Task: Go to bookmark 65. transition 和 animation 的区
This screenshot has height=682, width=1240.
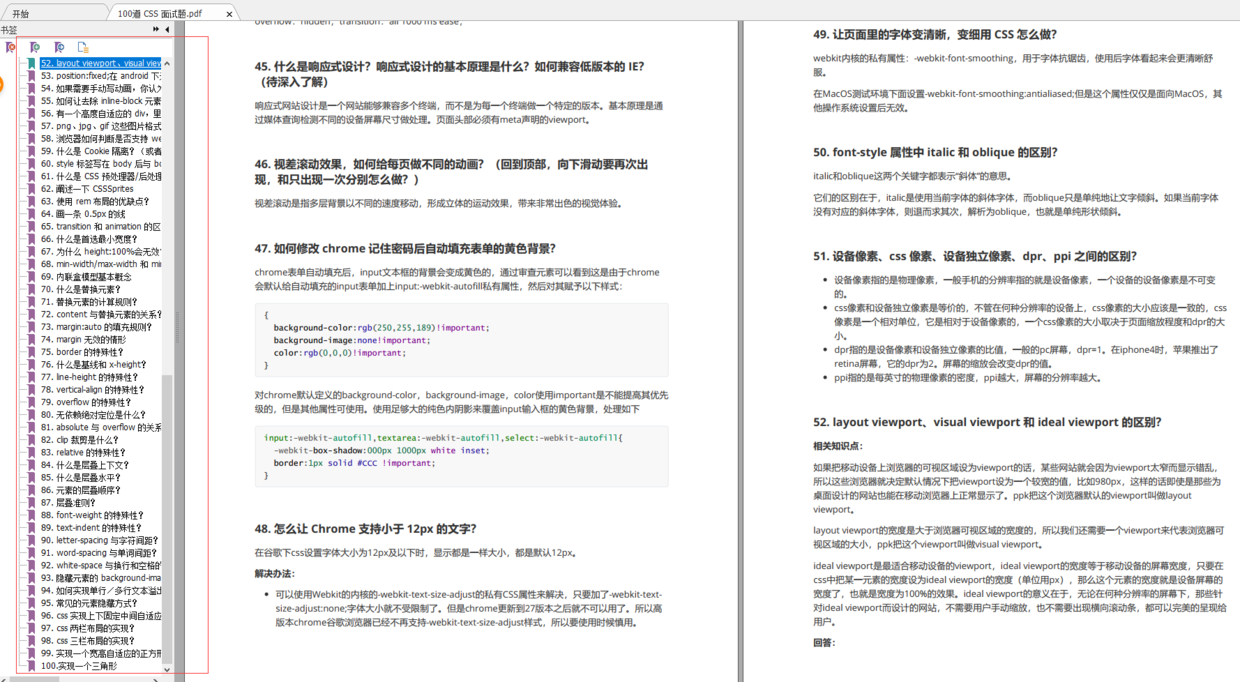Action: coord(101,227)
